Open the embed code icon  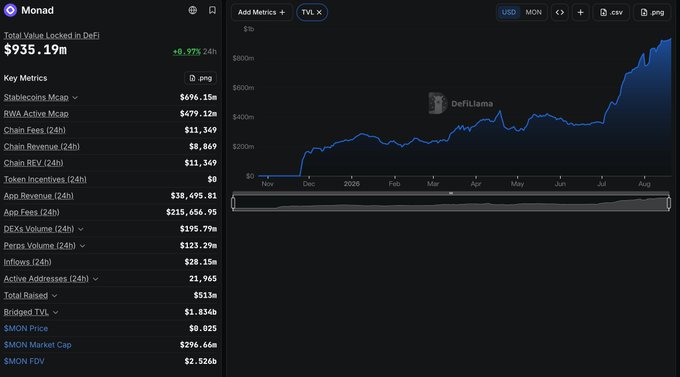560,12
